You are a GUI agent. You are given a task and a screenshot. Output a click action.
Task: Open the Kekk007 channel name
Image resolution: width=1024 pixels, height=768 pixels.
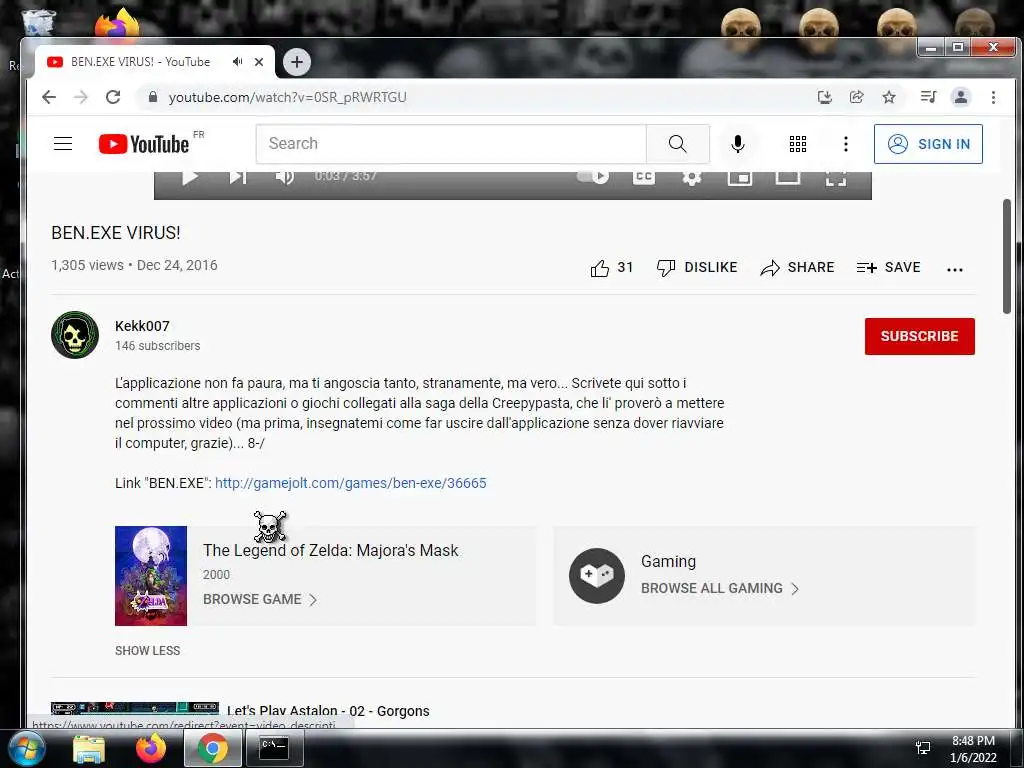[142, 326]
